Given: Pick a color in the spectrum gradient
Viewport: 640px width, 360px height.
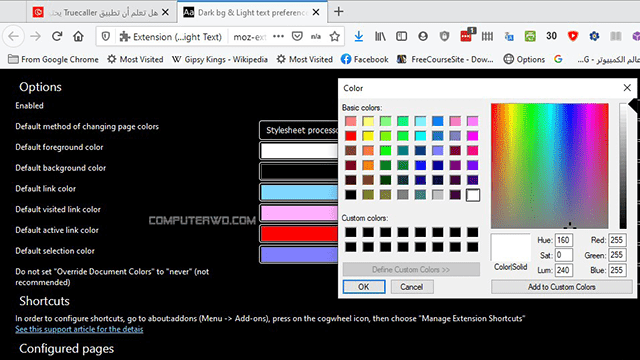Looking at the screenshot, I should pyautogui.click(x=549, y=165).
